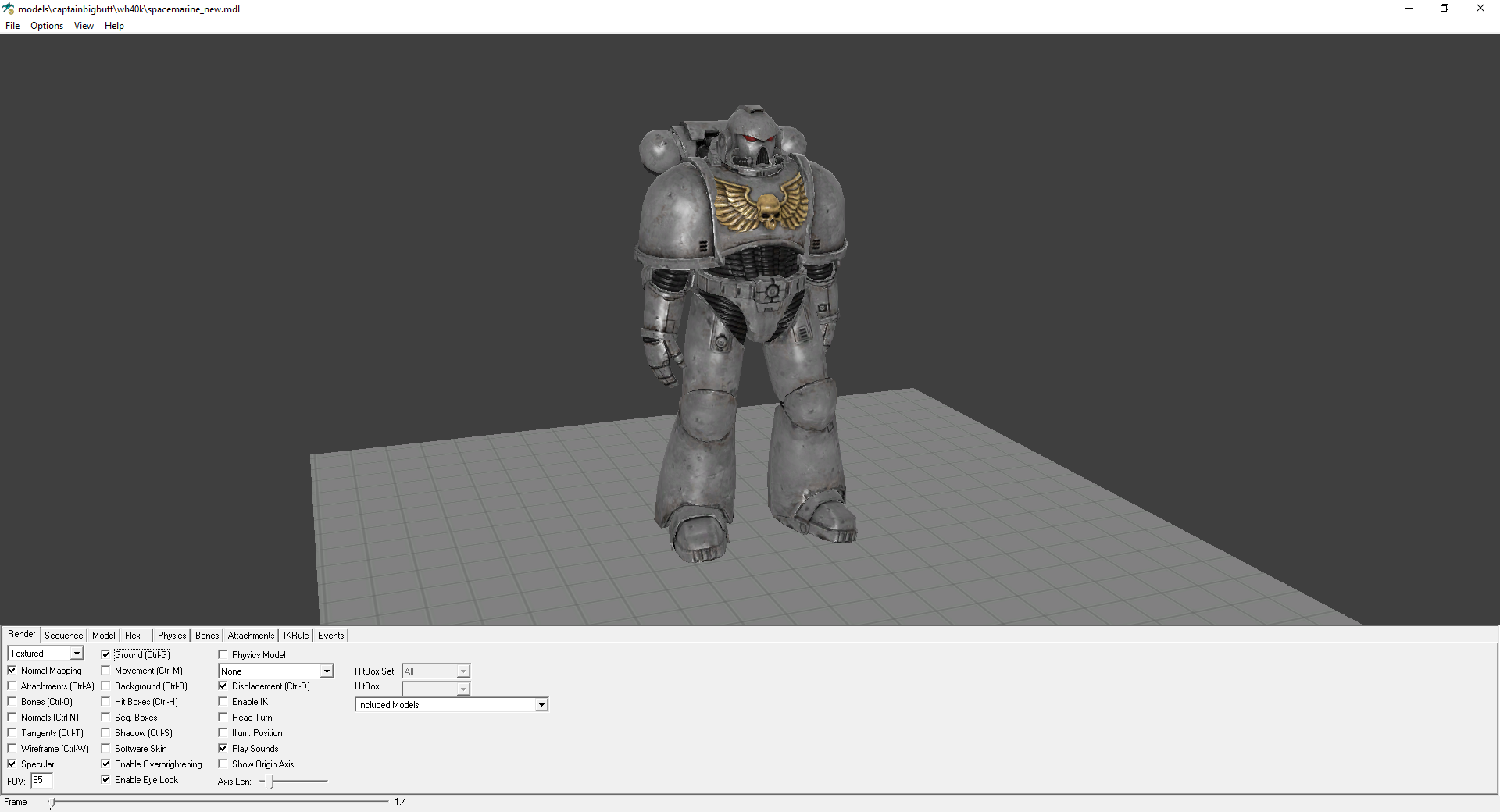Switch to the Events tab
Screen dimensions: 1500x812
click(331, 636)
